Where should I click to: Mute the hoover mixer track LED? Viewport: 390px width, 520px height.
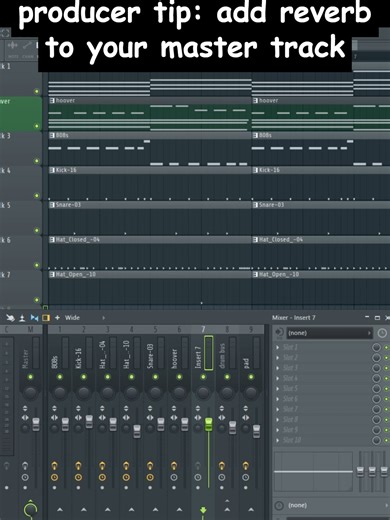coord(179,377)
